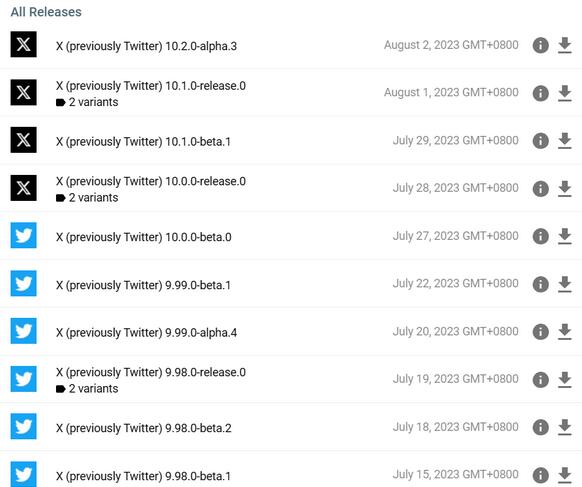This screenshot has width=582, height=487.
Task: Download the 9.98.0-beta.1 release
Action: coord(565,475)
